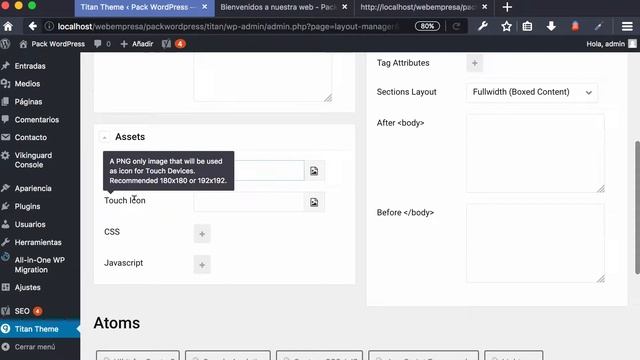Select Titan Theme in the sidebar
The image size is (640, 360).
coord(36,329)
